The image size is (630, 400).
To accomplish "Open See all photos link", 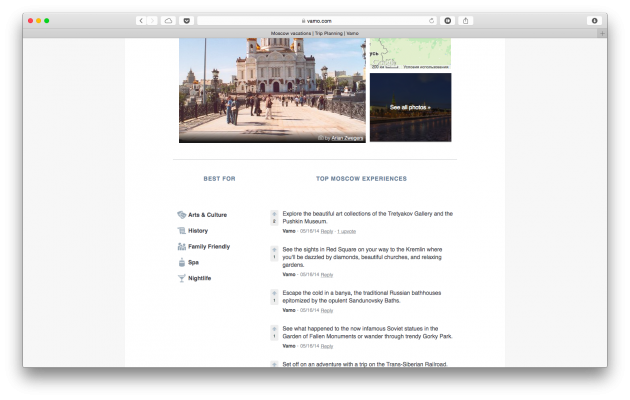I will (410, 107).
